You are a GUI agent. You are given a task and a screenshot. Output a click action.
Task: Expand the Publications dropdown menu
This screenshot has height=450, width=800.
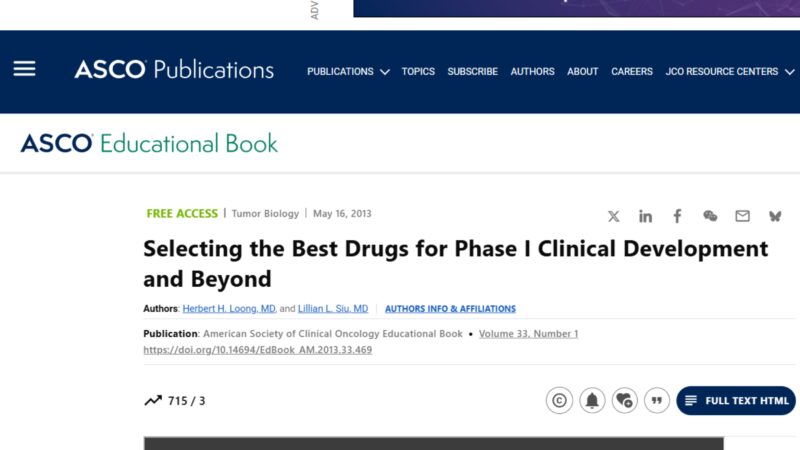(x=348, y=72)
